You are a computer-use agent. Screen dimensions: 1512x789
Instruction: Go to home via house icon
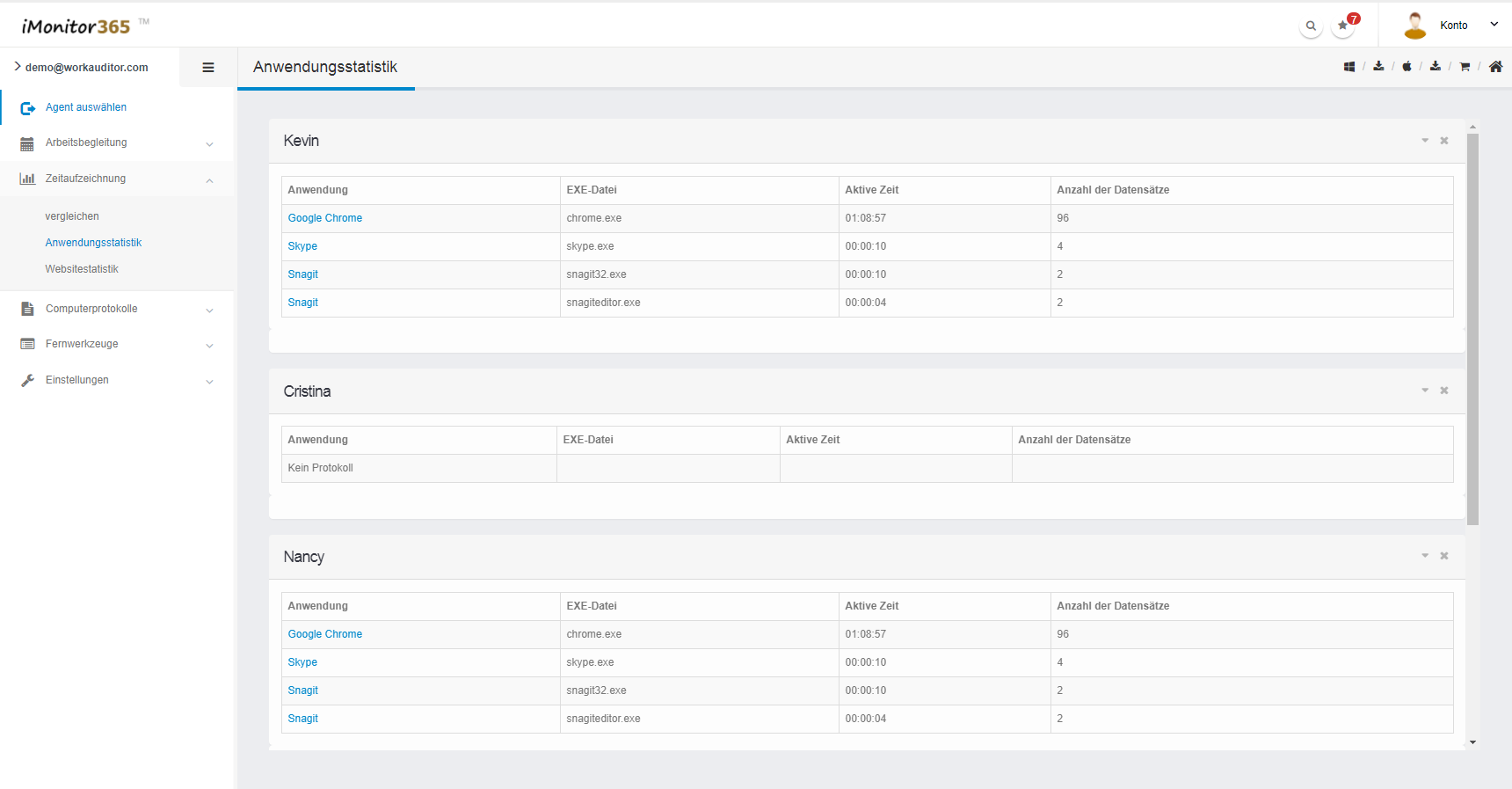point(1495,67)
